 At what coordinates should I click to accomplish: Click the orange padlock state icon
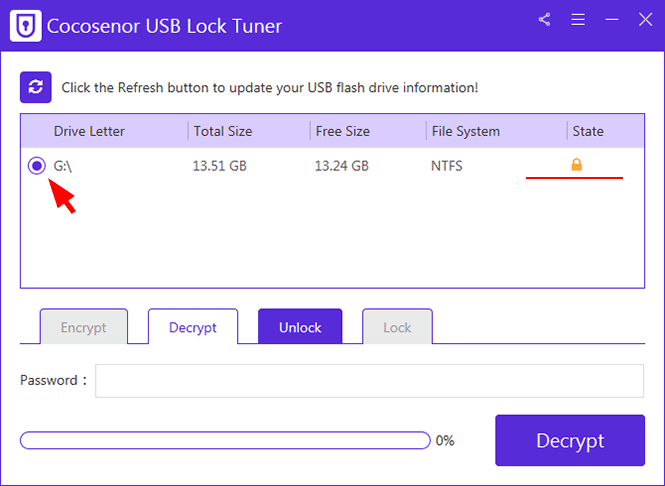pos(576,164)
